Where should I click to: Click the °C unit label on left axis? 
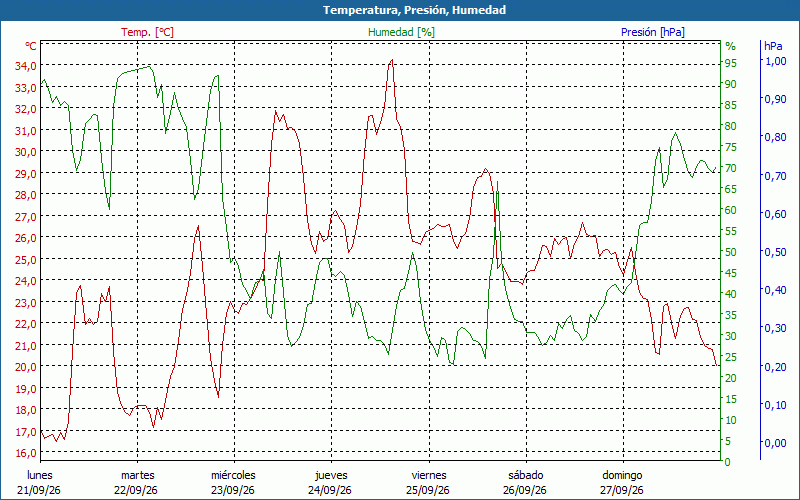pos(31,46)
